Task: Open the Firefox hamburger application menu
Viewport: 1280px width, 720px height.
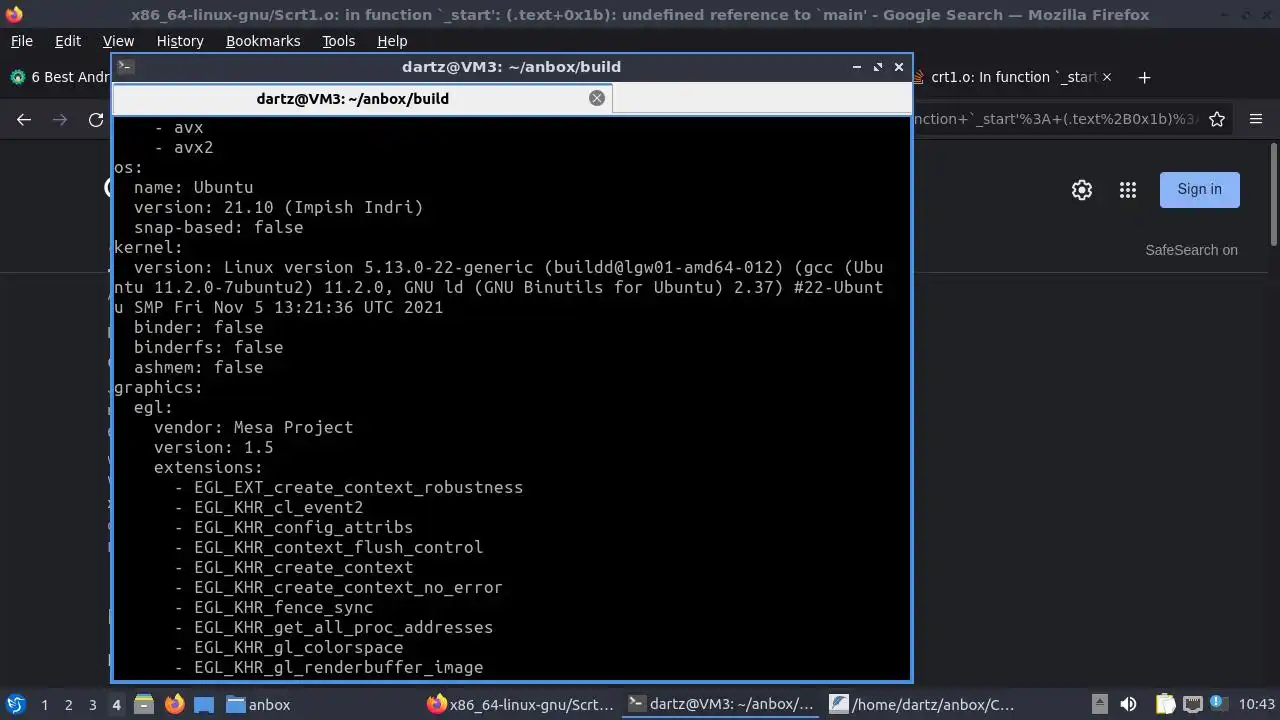Action: tap(1256, 119)
